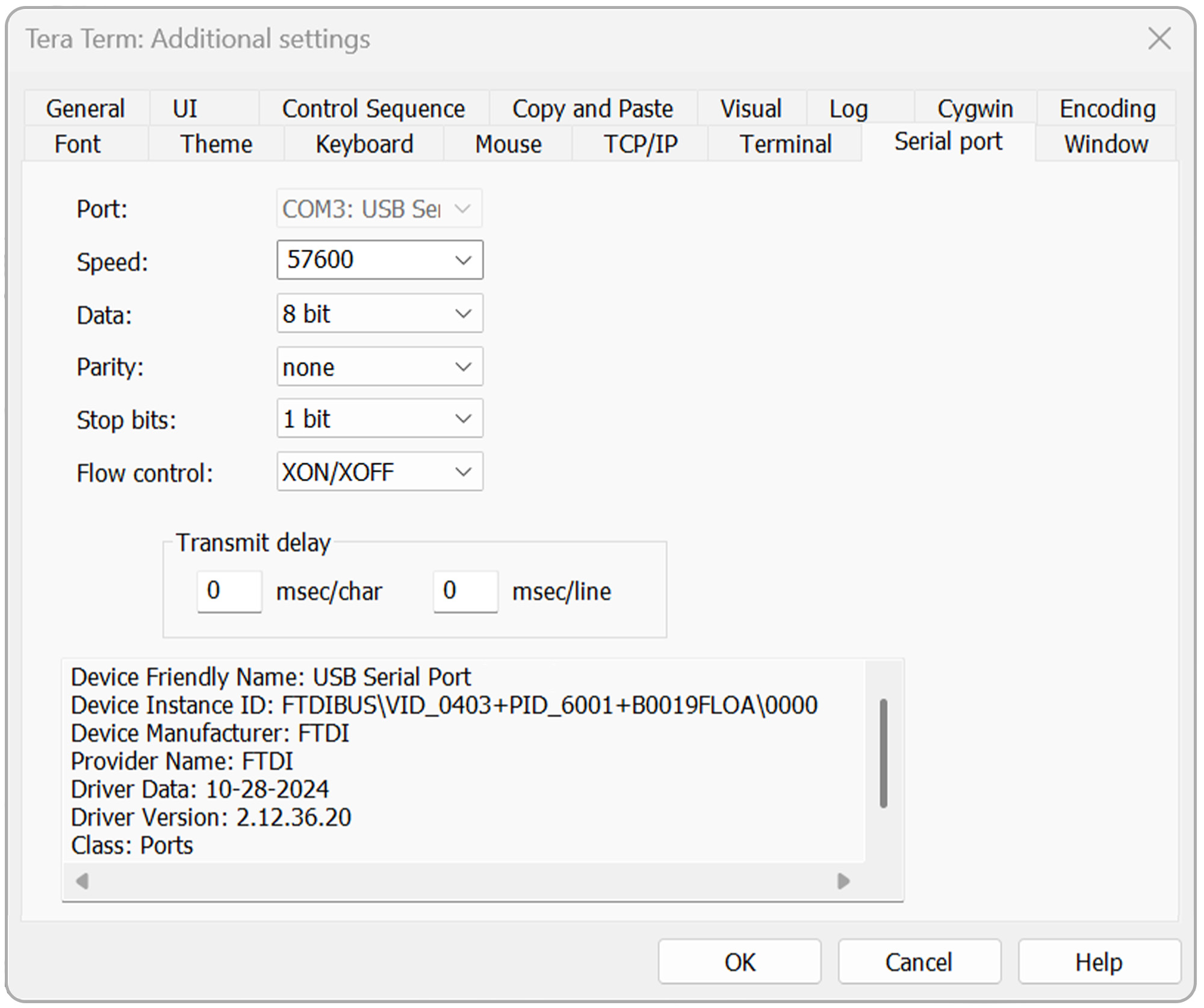This screenshot has width=1204, height=1008.
Task: Go to the Visual tab
Action: [751, 109]
